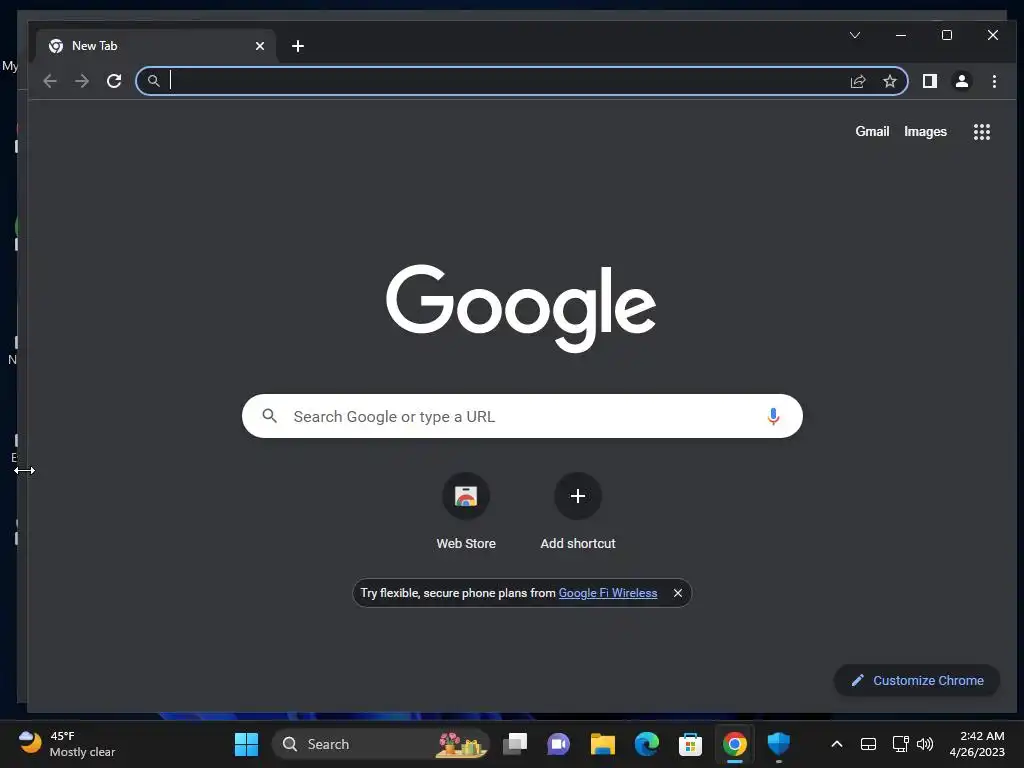The height and width of the screenshot is (768, 1024).
Task: Dismiss the Google Fi promo
Action: [678, 593]
